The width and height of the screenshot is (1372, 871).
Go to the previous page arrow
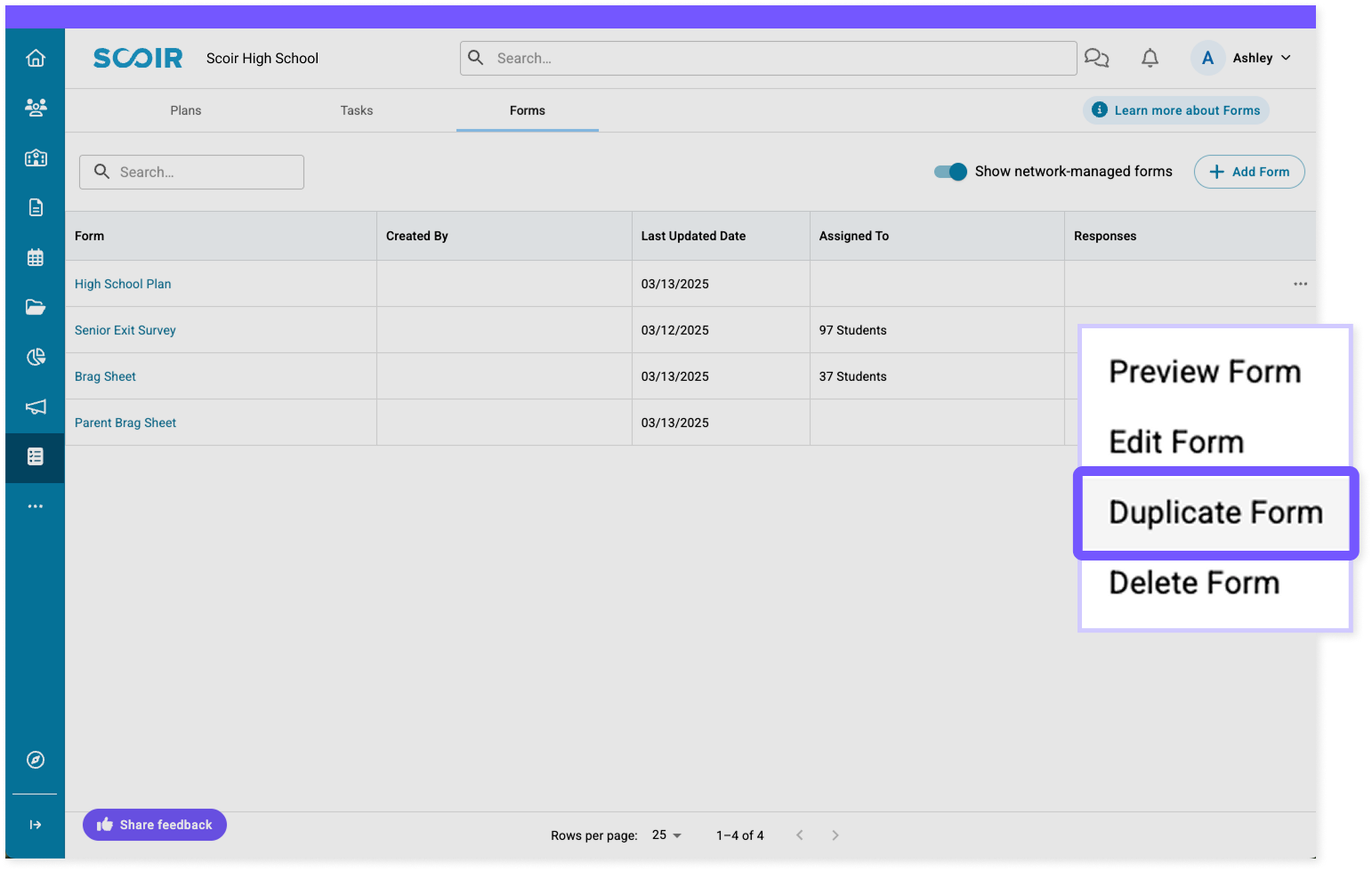(x=799, y=835)
